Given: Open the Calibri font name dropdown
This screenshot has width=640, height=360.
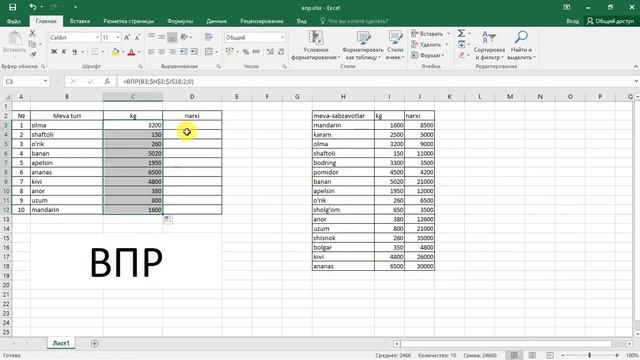Looking at the screenshot, I should (98, 38).
